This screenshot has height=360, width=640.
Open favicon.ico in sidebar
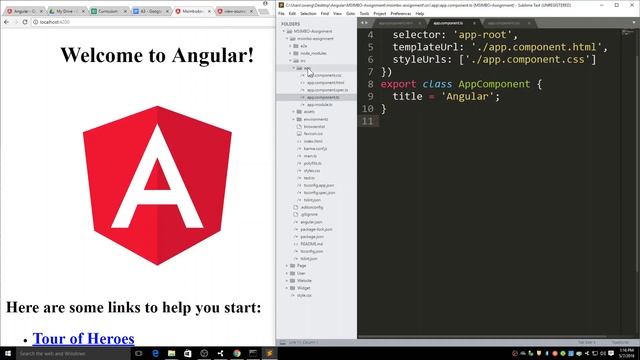click(313, 133)
